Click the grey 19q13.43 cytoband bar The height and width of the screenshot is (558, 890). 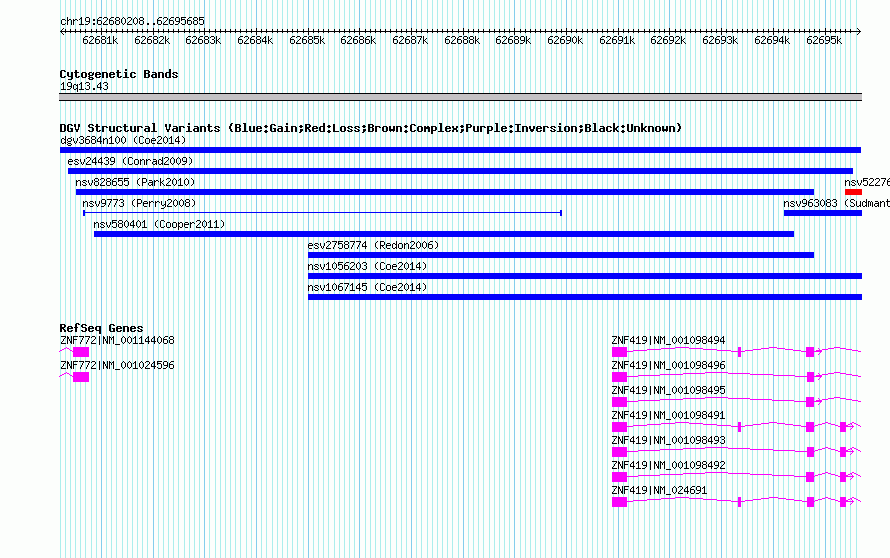(x=460, y=97)
